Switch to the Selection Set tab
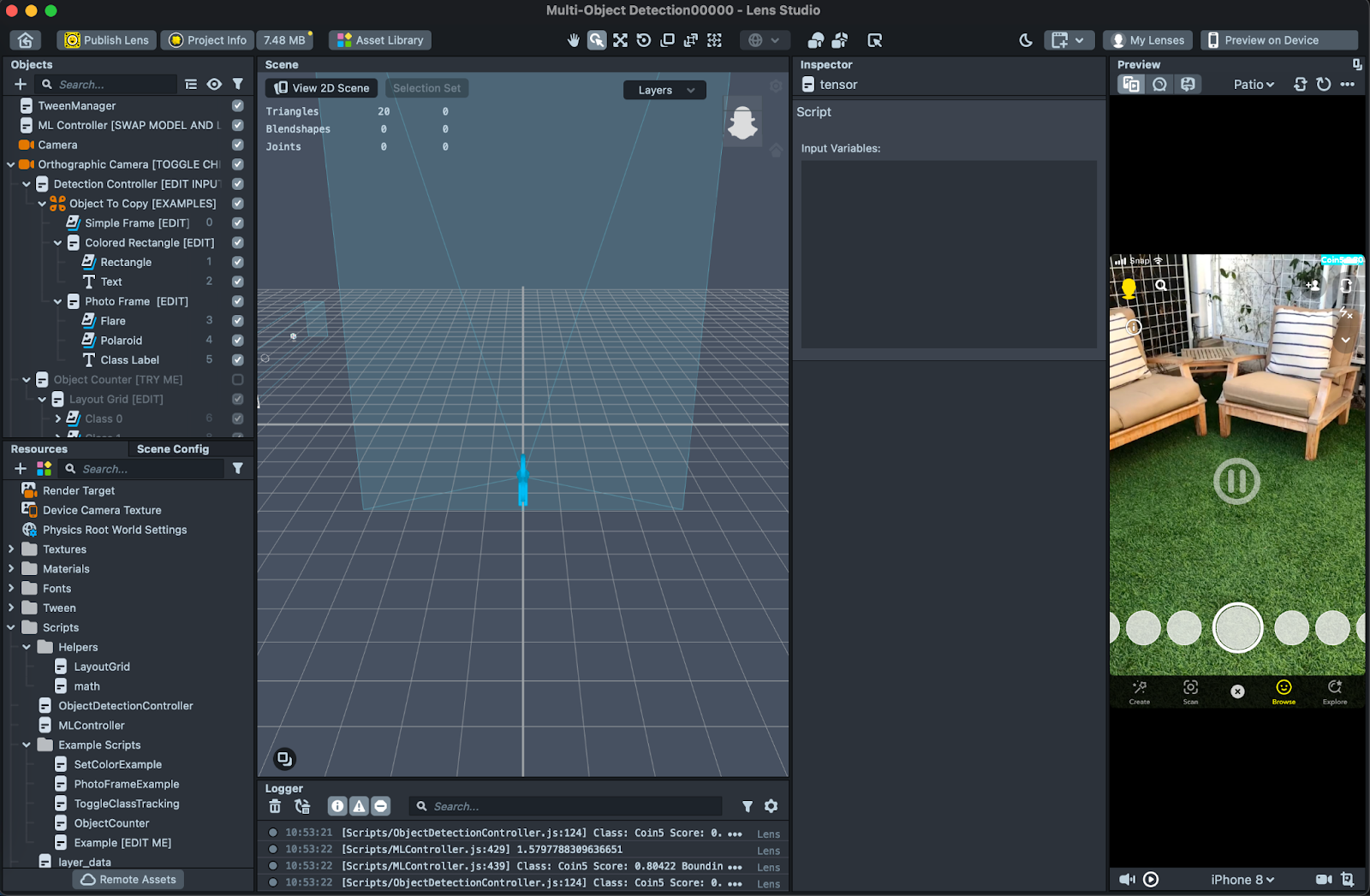 [x=426, y=88]
